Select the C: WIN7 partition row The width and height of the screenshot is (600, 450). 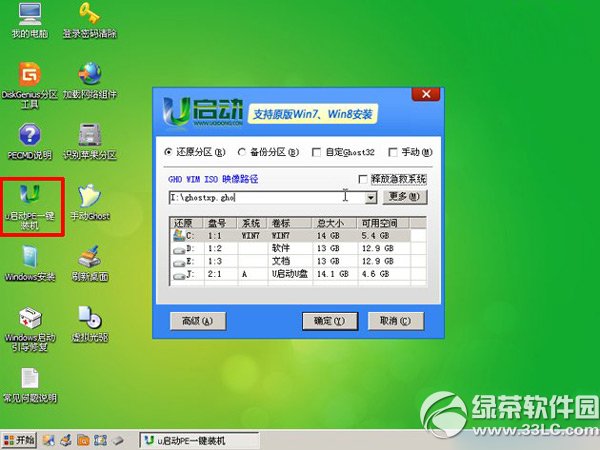298,235
